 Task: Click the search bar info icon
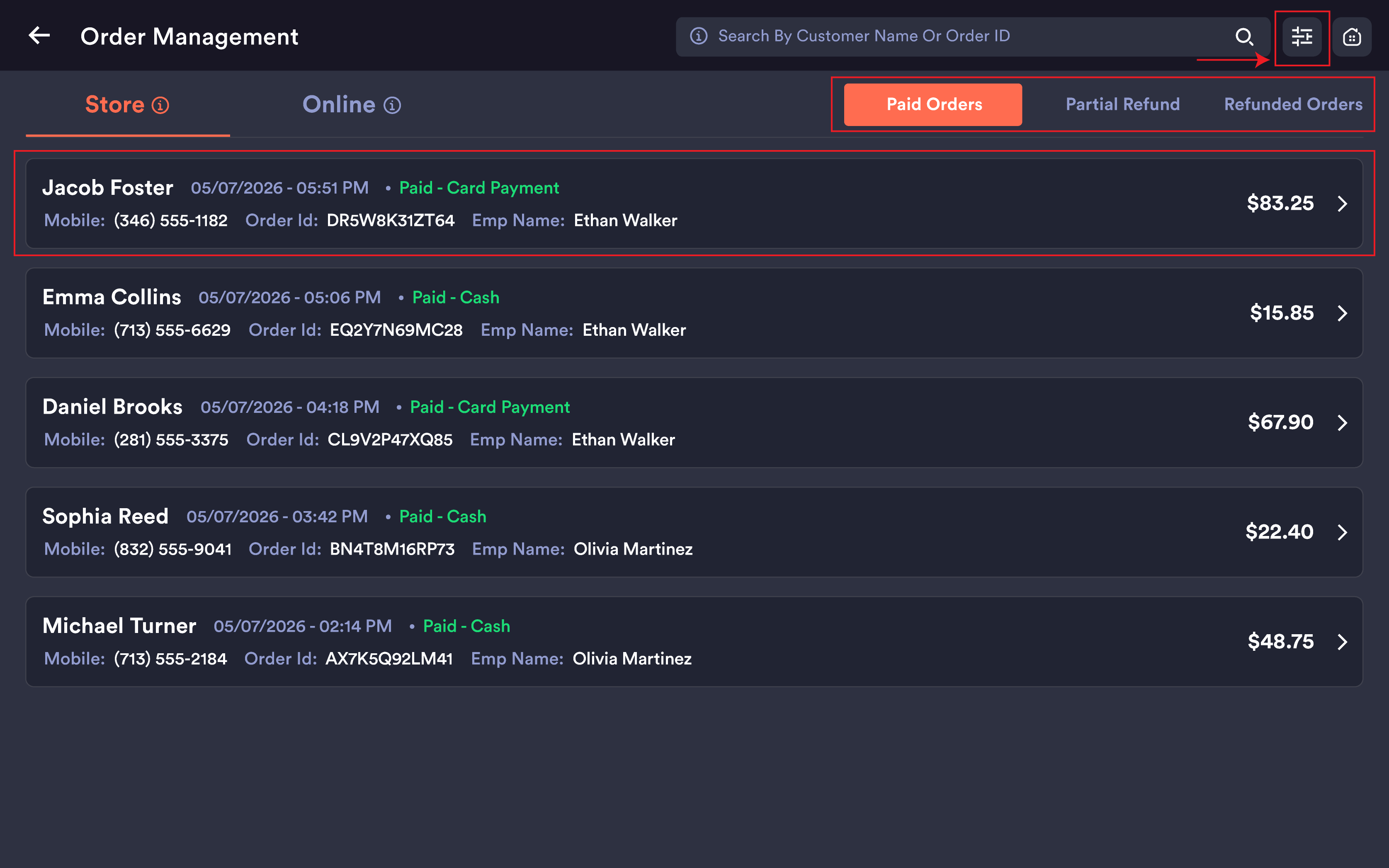pyautogui.click(x=698, y=36)
